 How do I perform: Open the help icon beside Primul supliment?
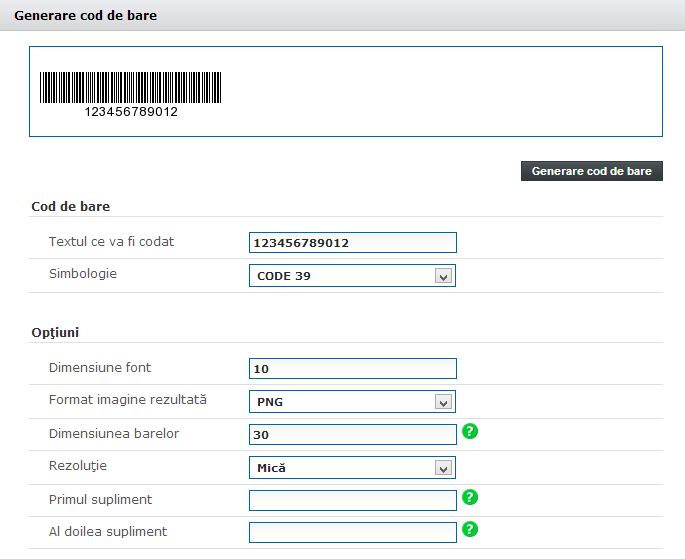(x=470, y=497)
